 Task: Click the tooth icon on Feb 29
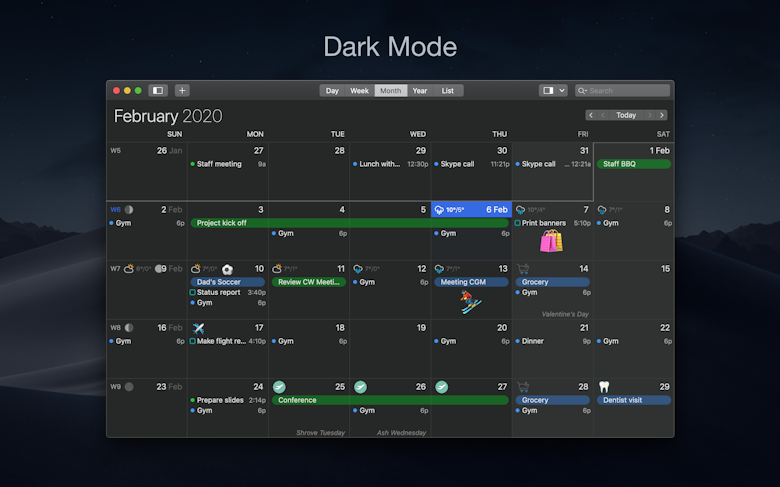click(x=604, y=387)
